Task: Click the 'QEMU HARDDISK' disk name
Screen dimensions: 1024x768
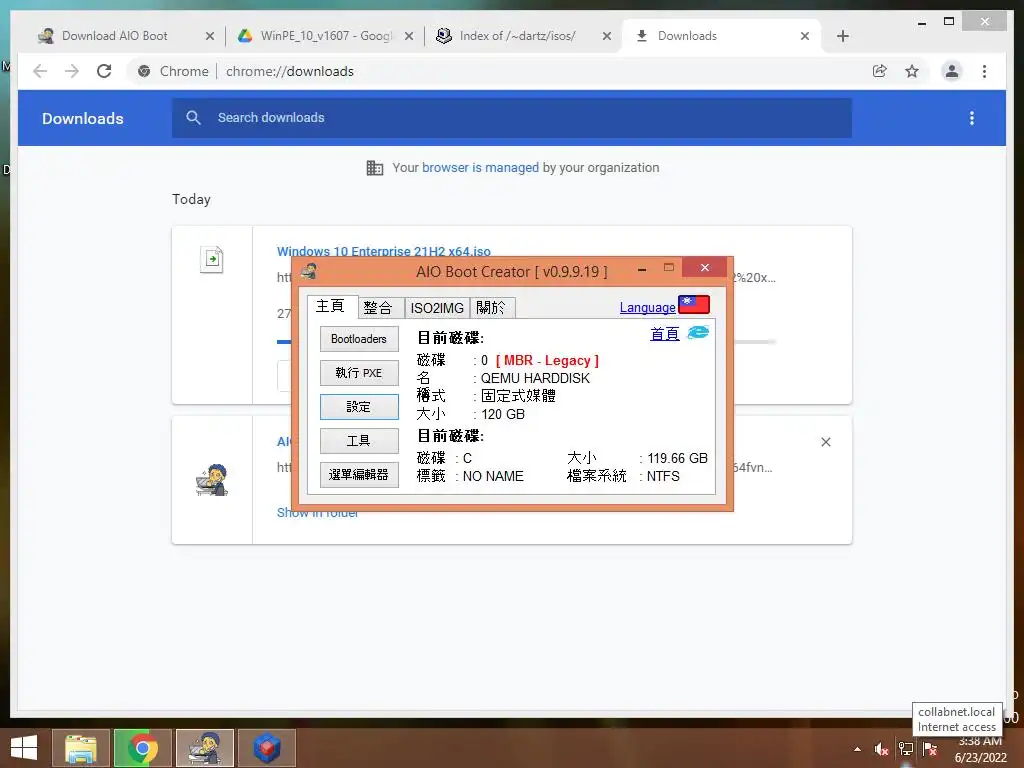Action: (x=535, y=378)
